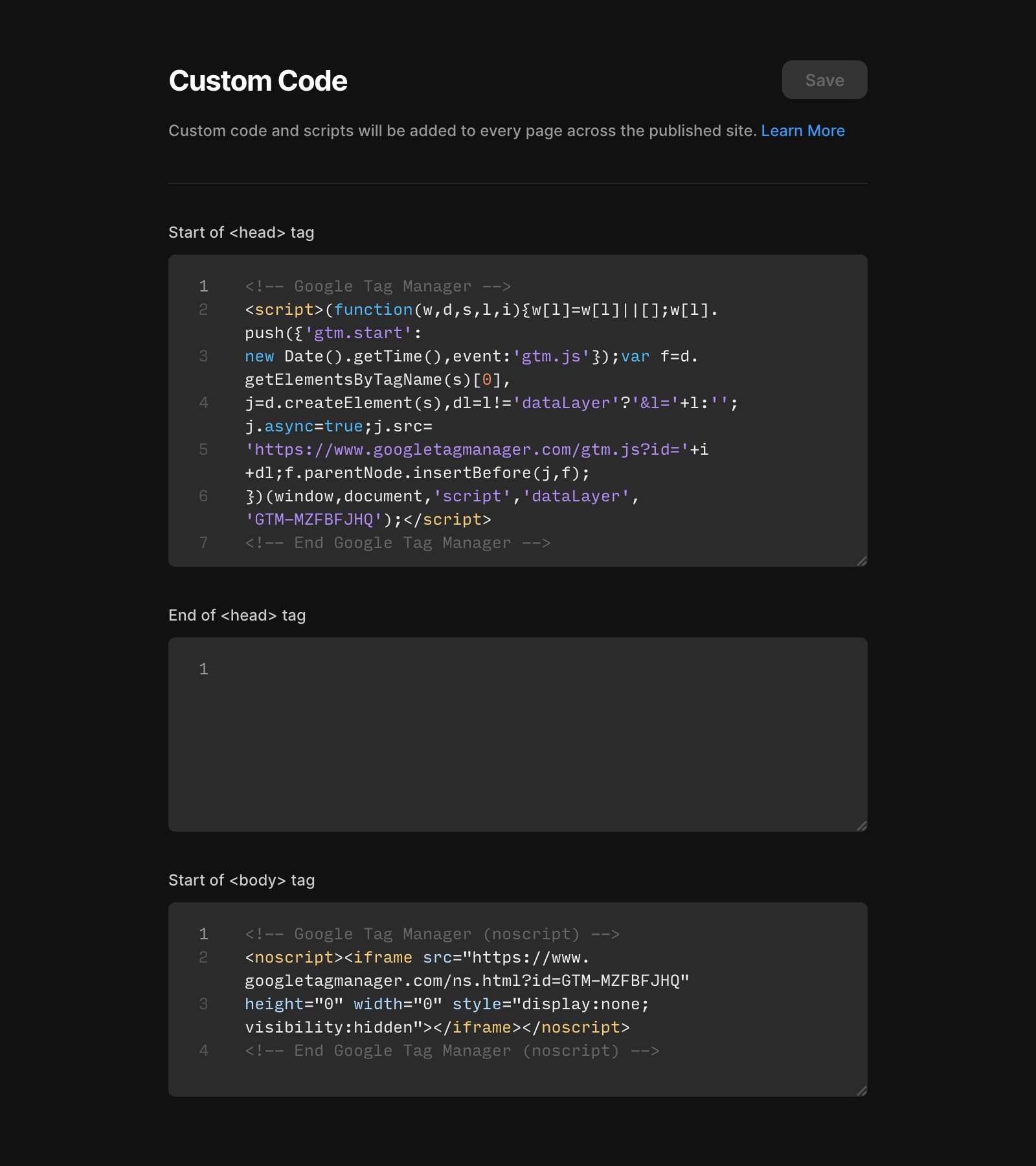
Task: Click the Save button
Action: click(x=824, y=80)
